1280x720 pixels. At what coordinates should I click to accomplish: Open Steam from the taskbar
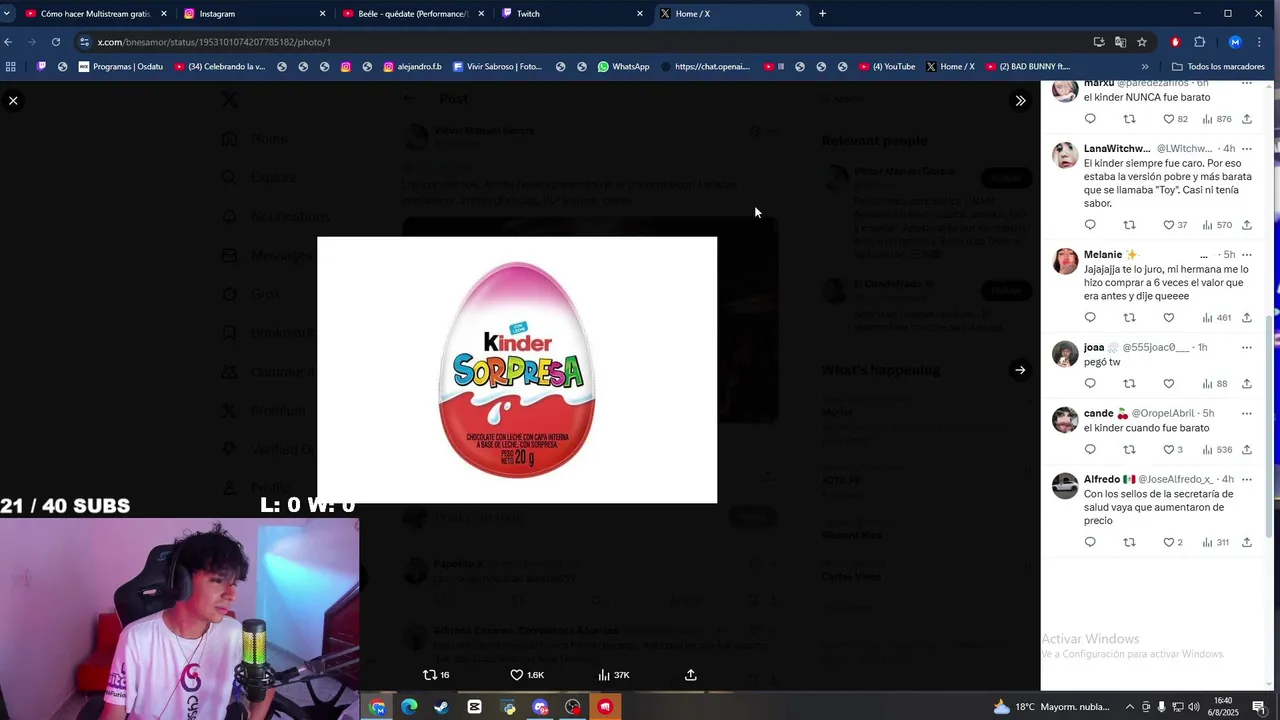441,707
